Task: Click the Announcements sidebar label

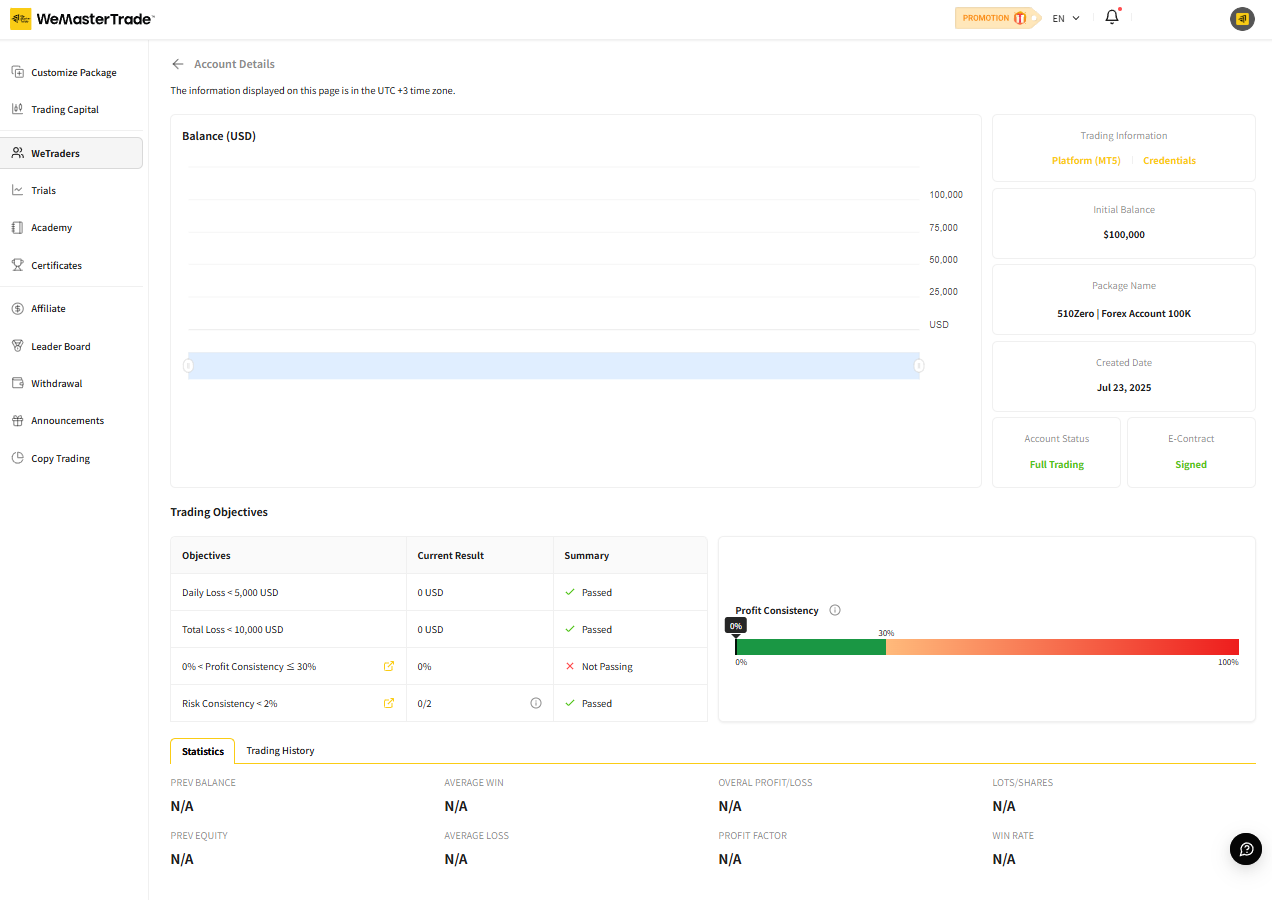Action: click(x=68, y=421)
